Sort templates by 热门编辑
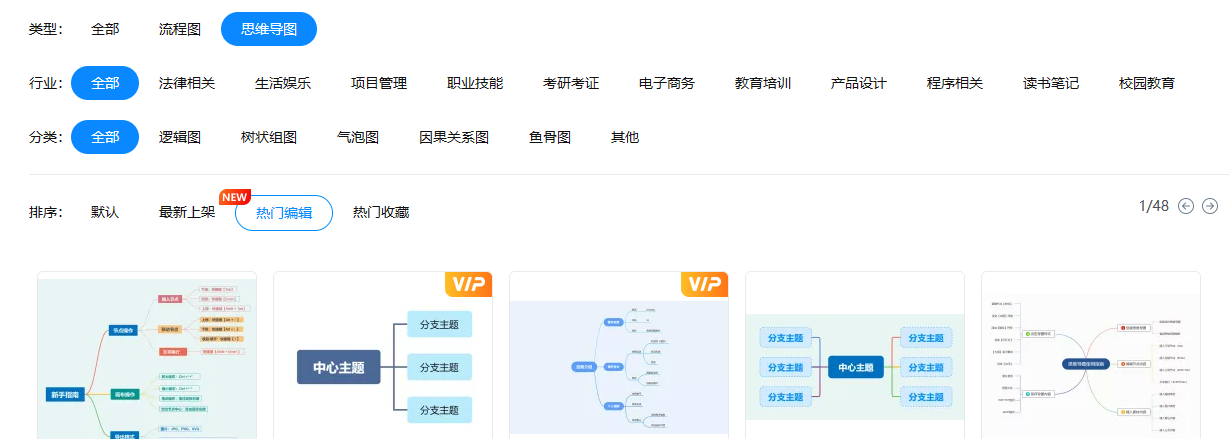 point(284,212)
